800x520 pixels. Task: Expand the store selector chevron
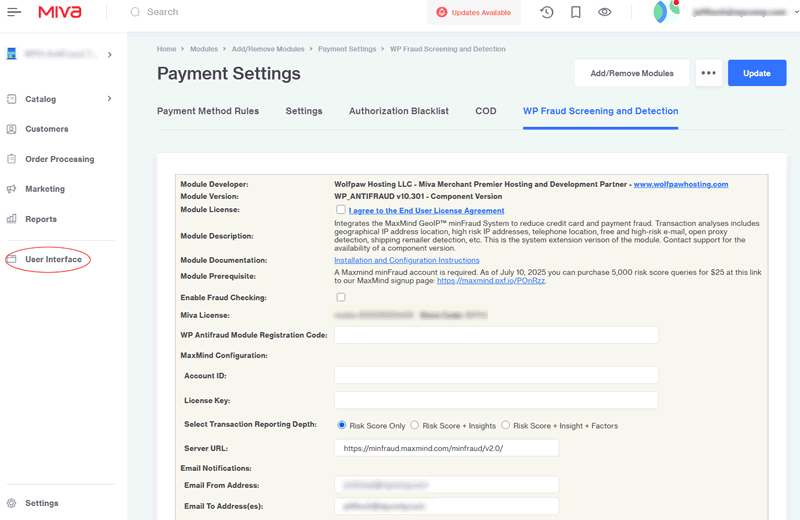(110, 55)
